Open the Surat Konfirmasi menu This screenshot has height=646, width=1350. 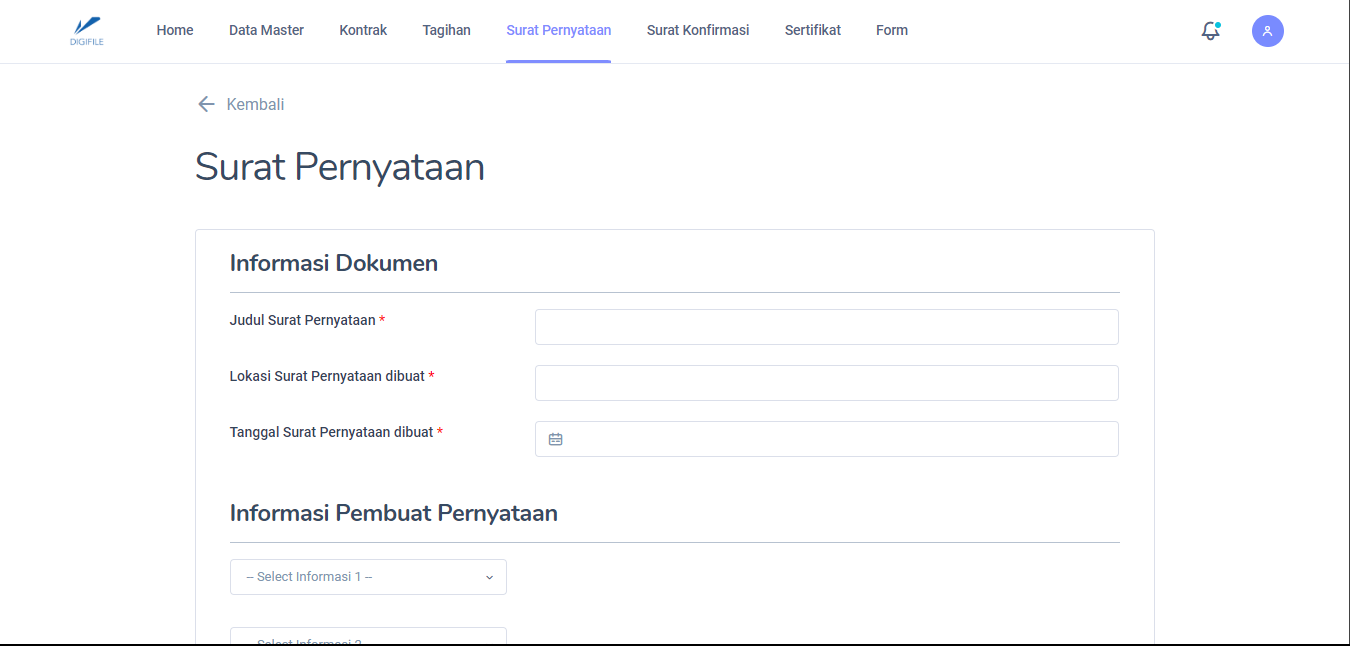coord(698,30)
